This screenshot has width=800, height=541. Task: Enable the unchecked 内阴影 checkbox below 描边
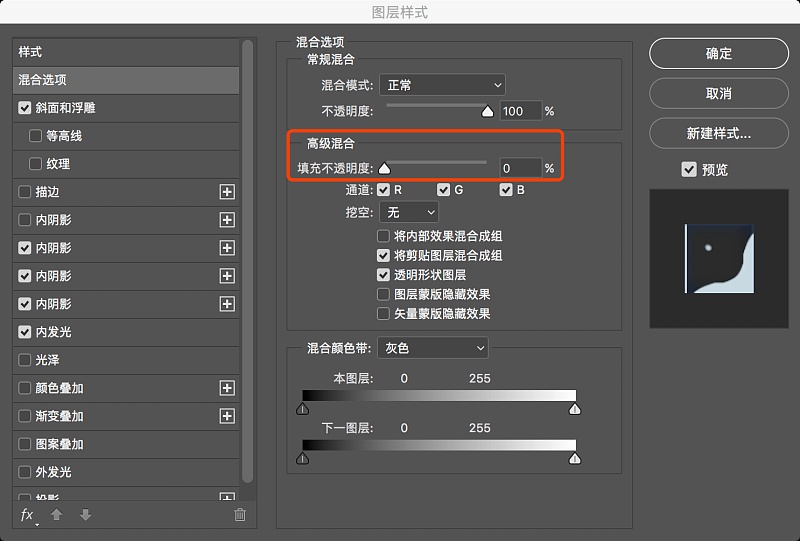24,220
